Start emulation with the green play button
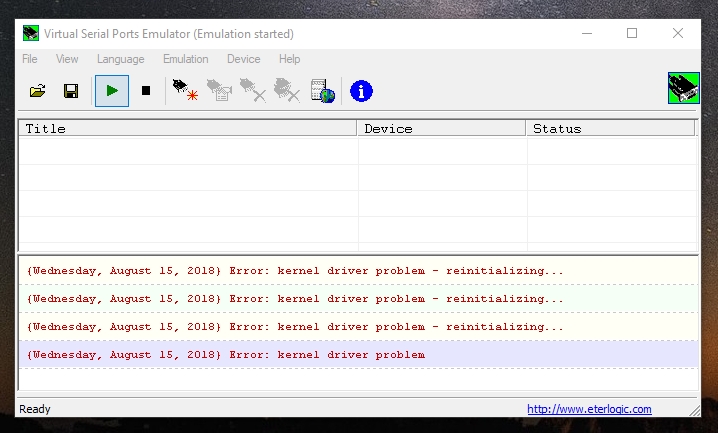The height and width of the screenshot is (433, 718). pyautogui.click(x=112, y=91)
